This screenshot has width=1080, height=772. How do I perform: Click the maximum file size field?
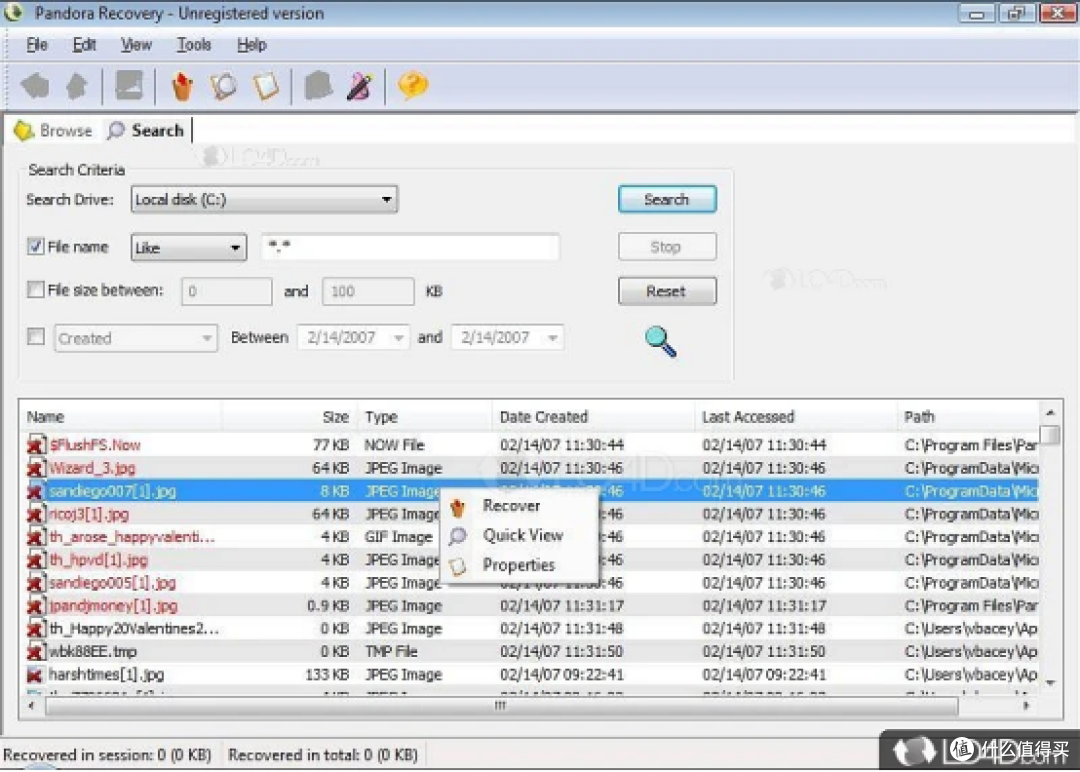(x=368, y=291)
